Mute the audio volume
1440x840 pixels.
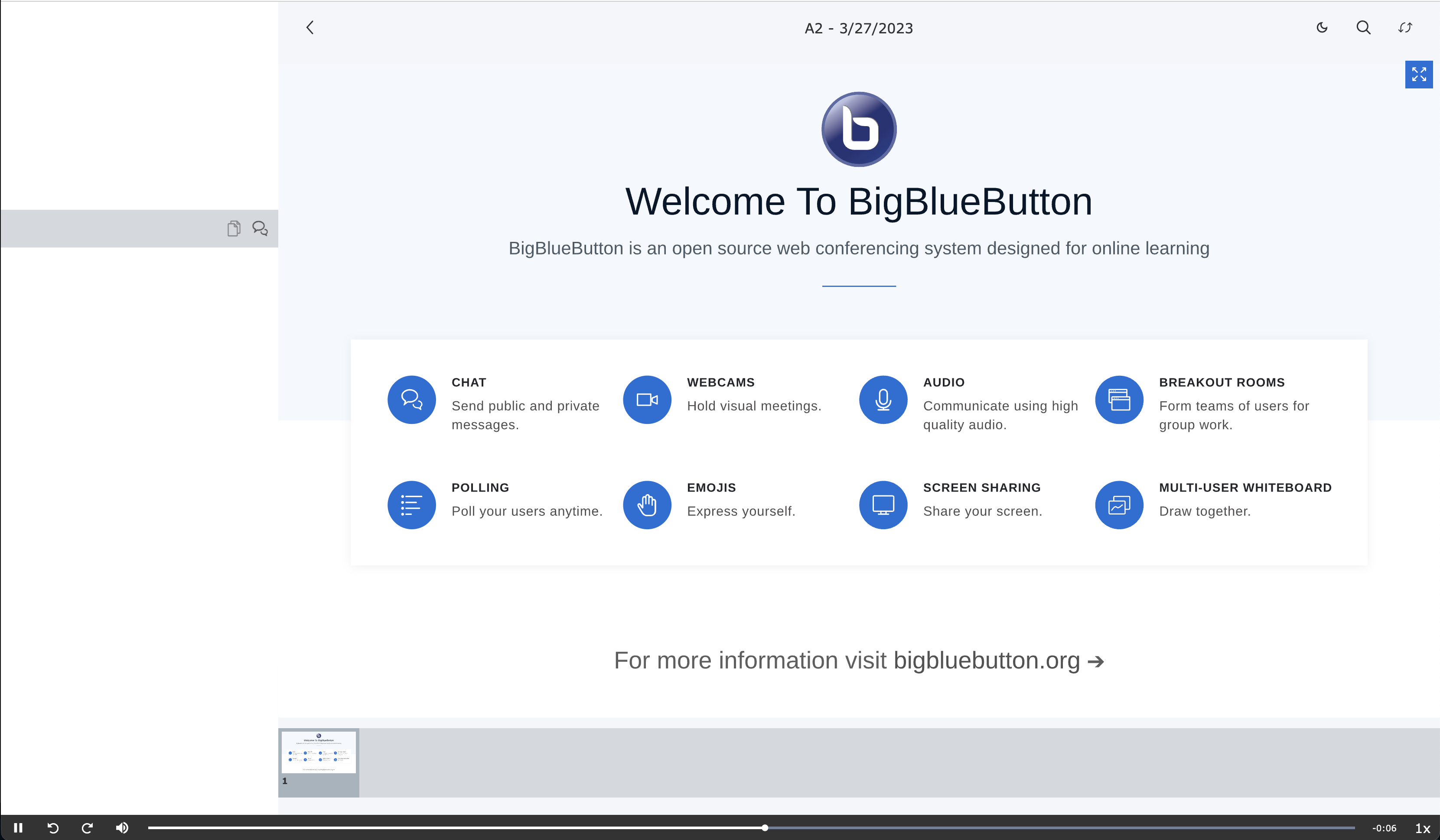(x=122, y=827)
